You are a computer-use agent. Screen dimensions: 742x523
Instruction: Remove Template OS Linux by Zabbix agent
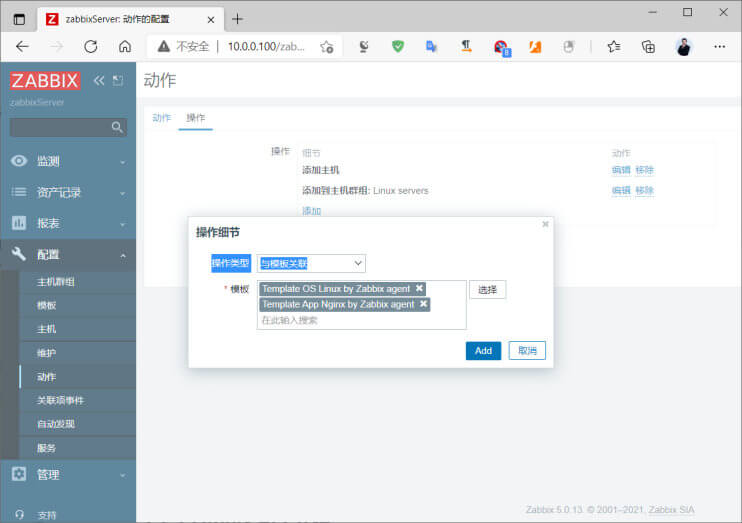(419, 288)
